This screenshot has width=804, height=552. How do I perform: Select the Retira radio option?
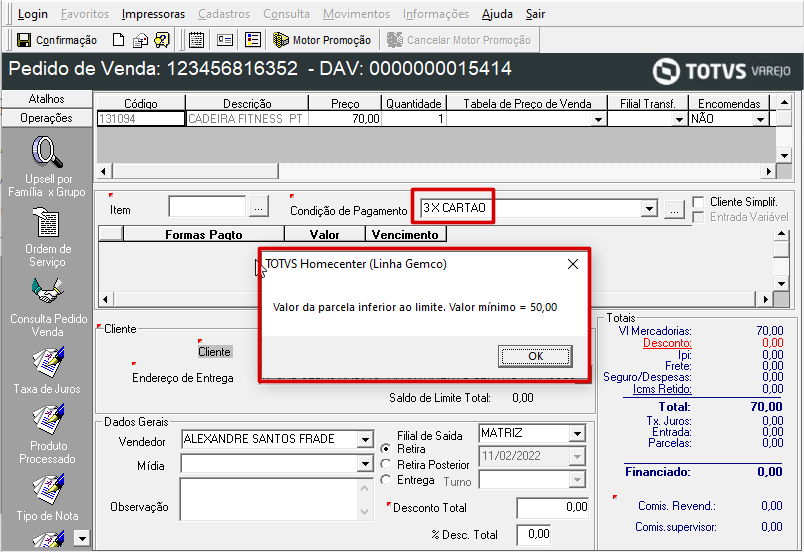pos(386,449)
